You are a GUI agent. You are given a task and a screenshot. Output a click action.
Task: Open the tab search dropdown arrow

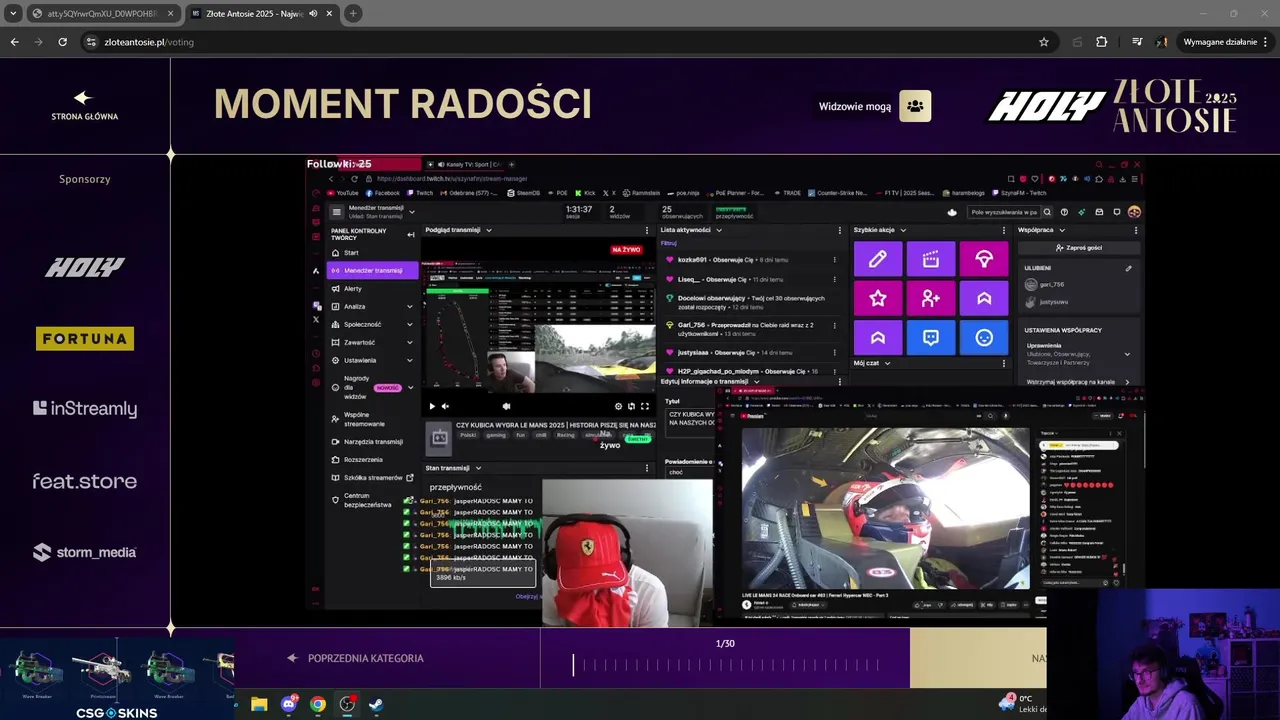pos(12,14)
